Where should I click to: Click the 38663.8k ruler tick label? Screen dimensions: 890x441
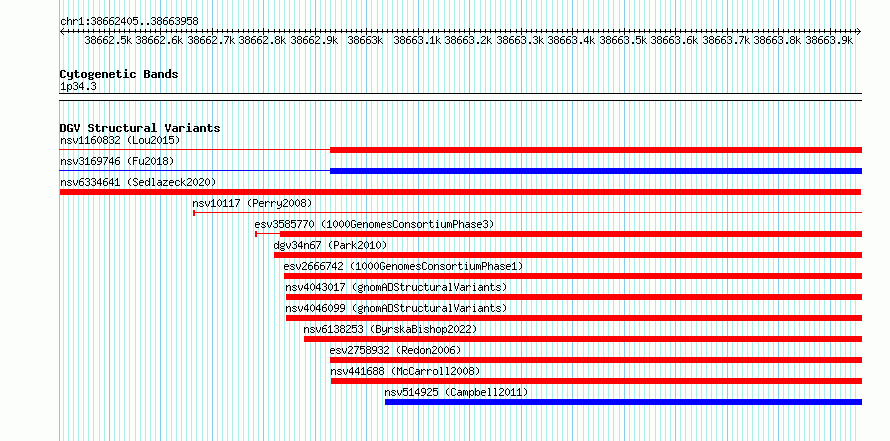[x=778, y=40]
